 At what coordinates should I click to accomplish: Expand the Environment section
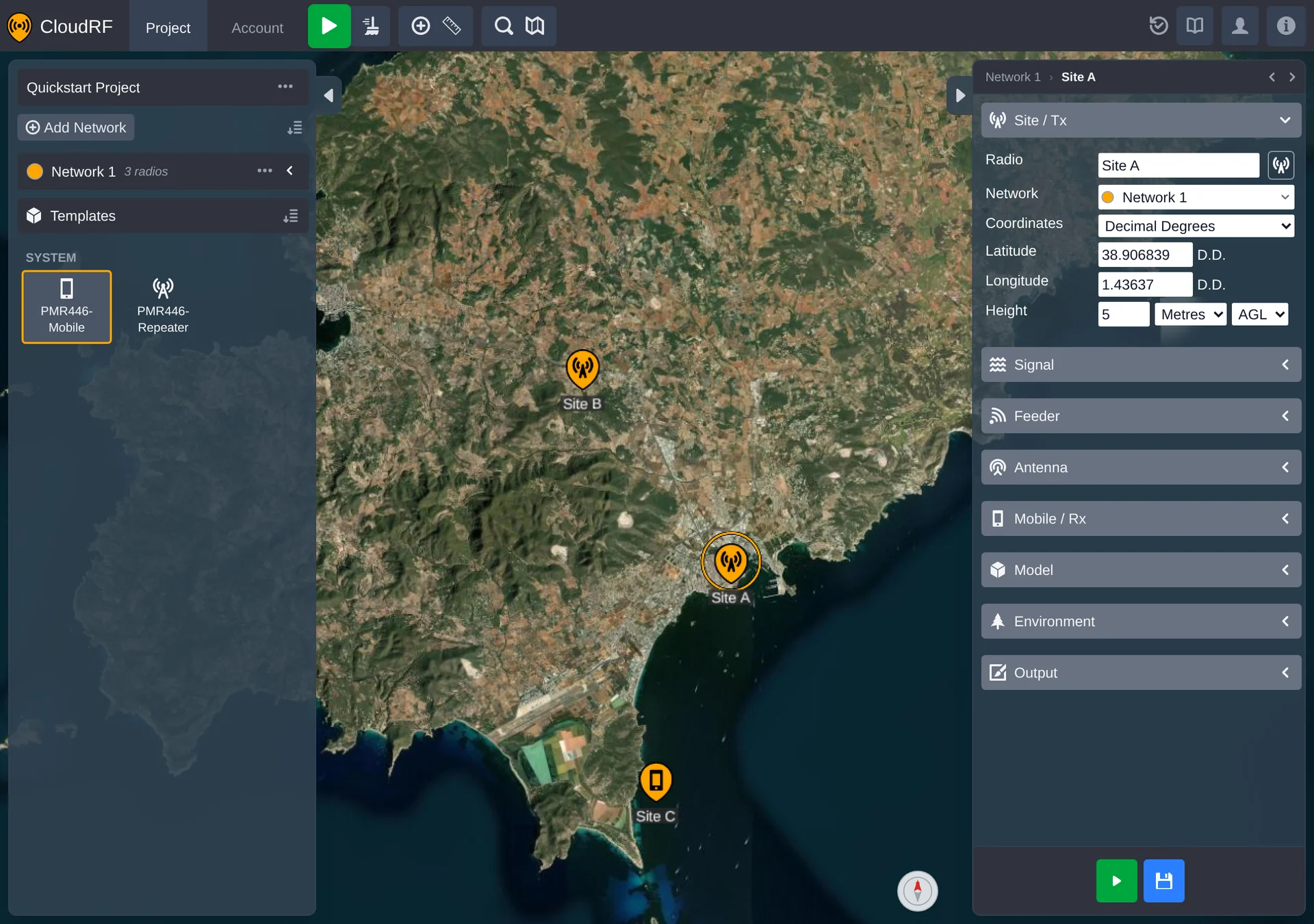coord(1141,621)
